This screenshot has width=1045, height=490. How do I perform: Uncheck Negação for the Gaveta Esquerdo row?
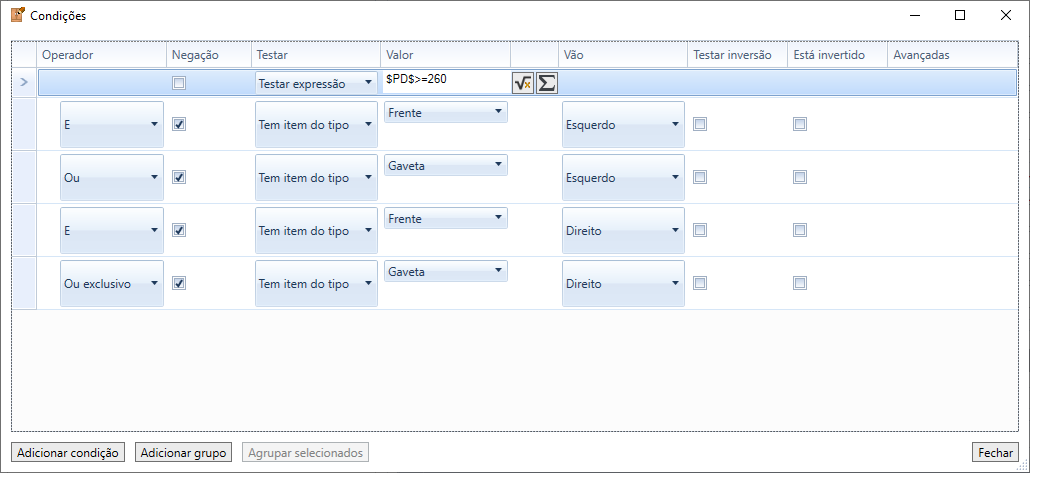179,177
